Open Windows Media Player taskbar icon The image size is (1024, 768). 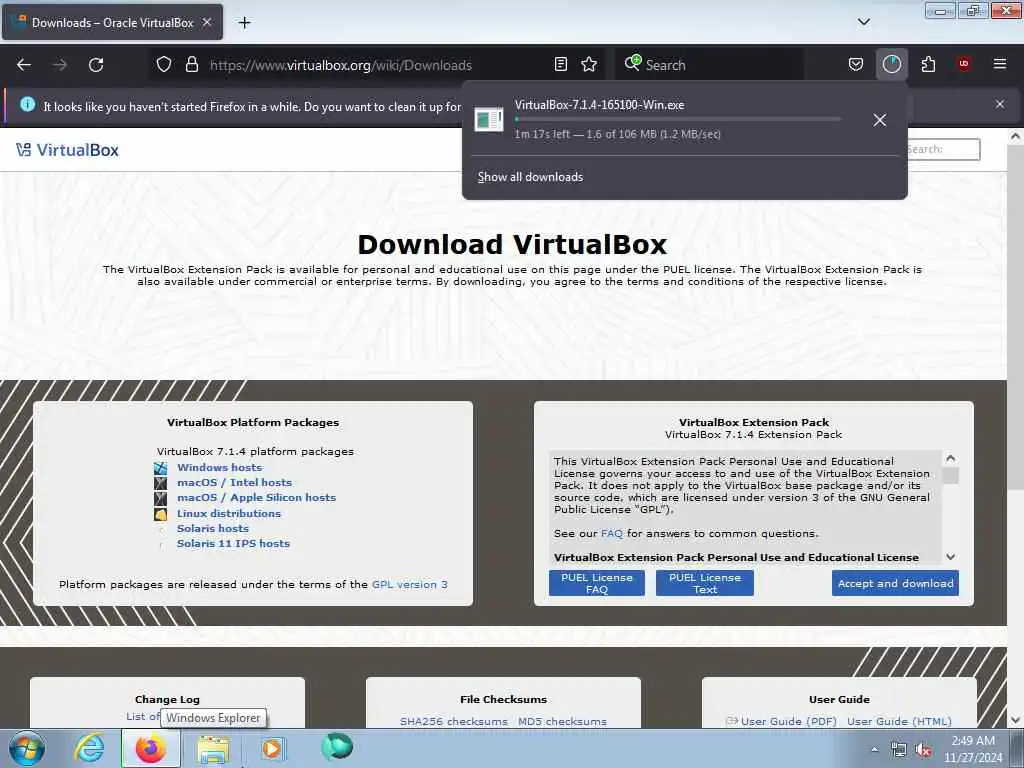coord(272,748)
